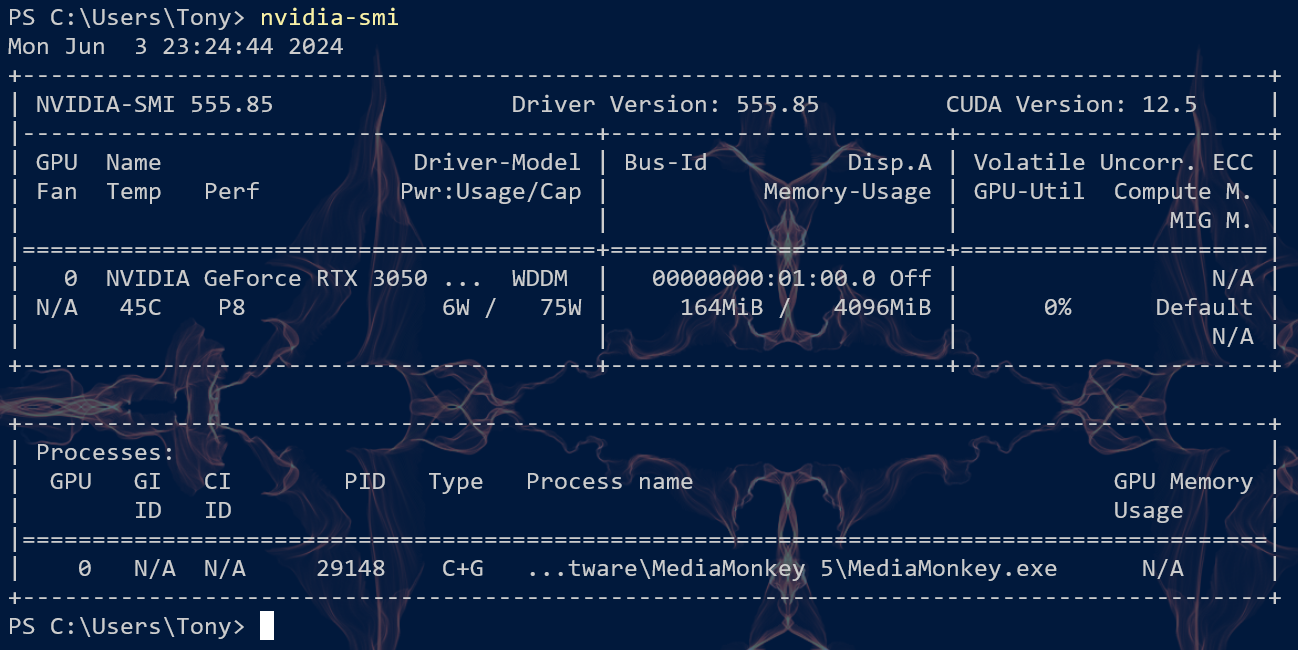Image resolution: width=1298 pixels, height=650 pixels.
Task: Click the nvidia-smi command text
Action: click(329, 18)
